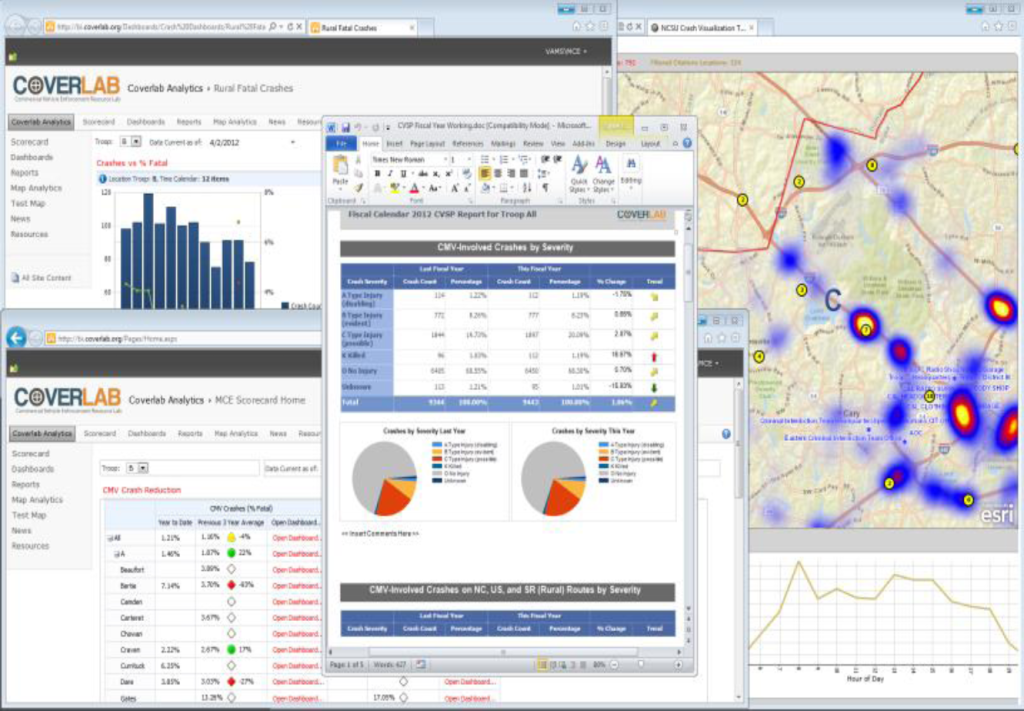Click the Italic icon in the Font group
Image resolution: width=1024 pixels, height=711 pixels.
tap(389, 174)
